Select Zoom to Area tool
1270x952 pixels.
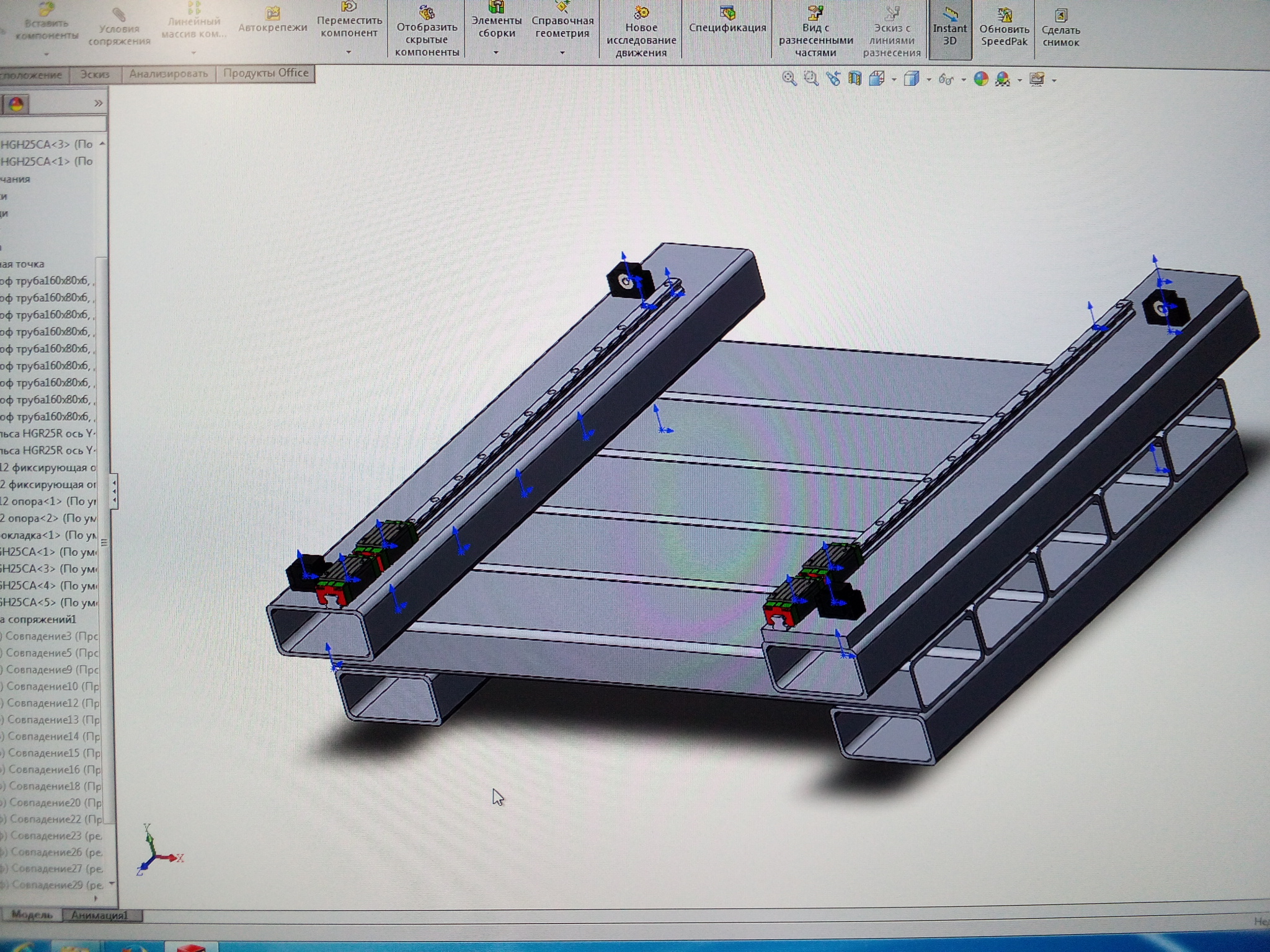[x=810, y=79]
